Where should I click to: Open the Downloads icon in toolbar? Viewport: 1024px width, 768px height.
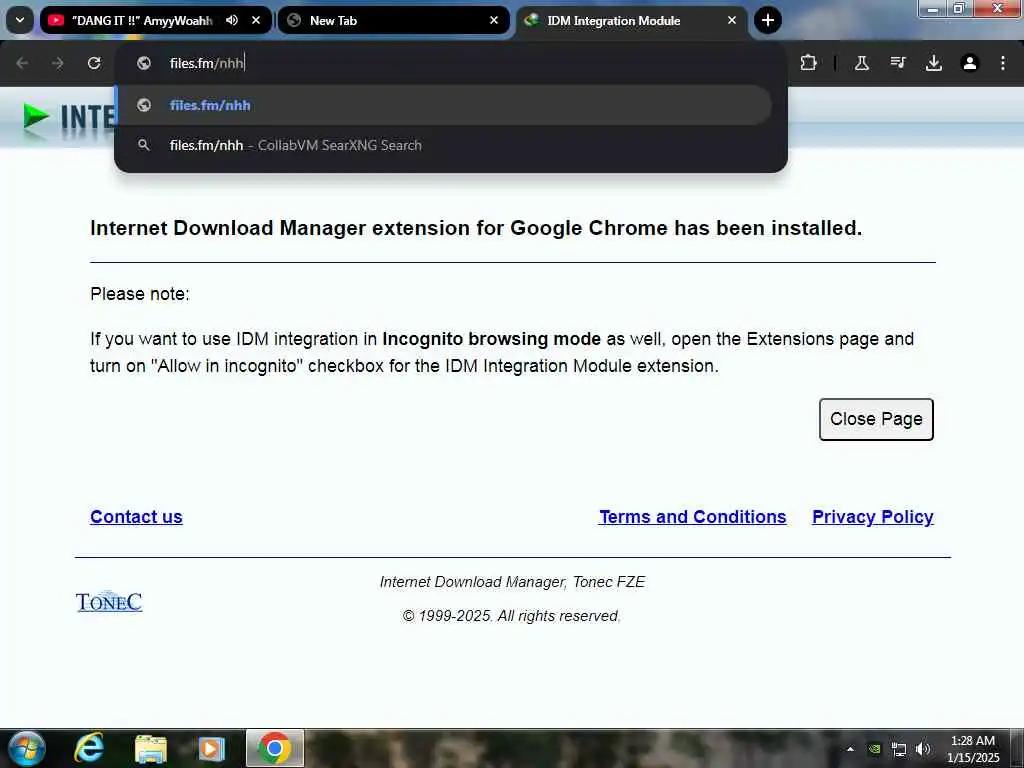click(934, 63)
